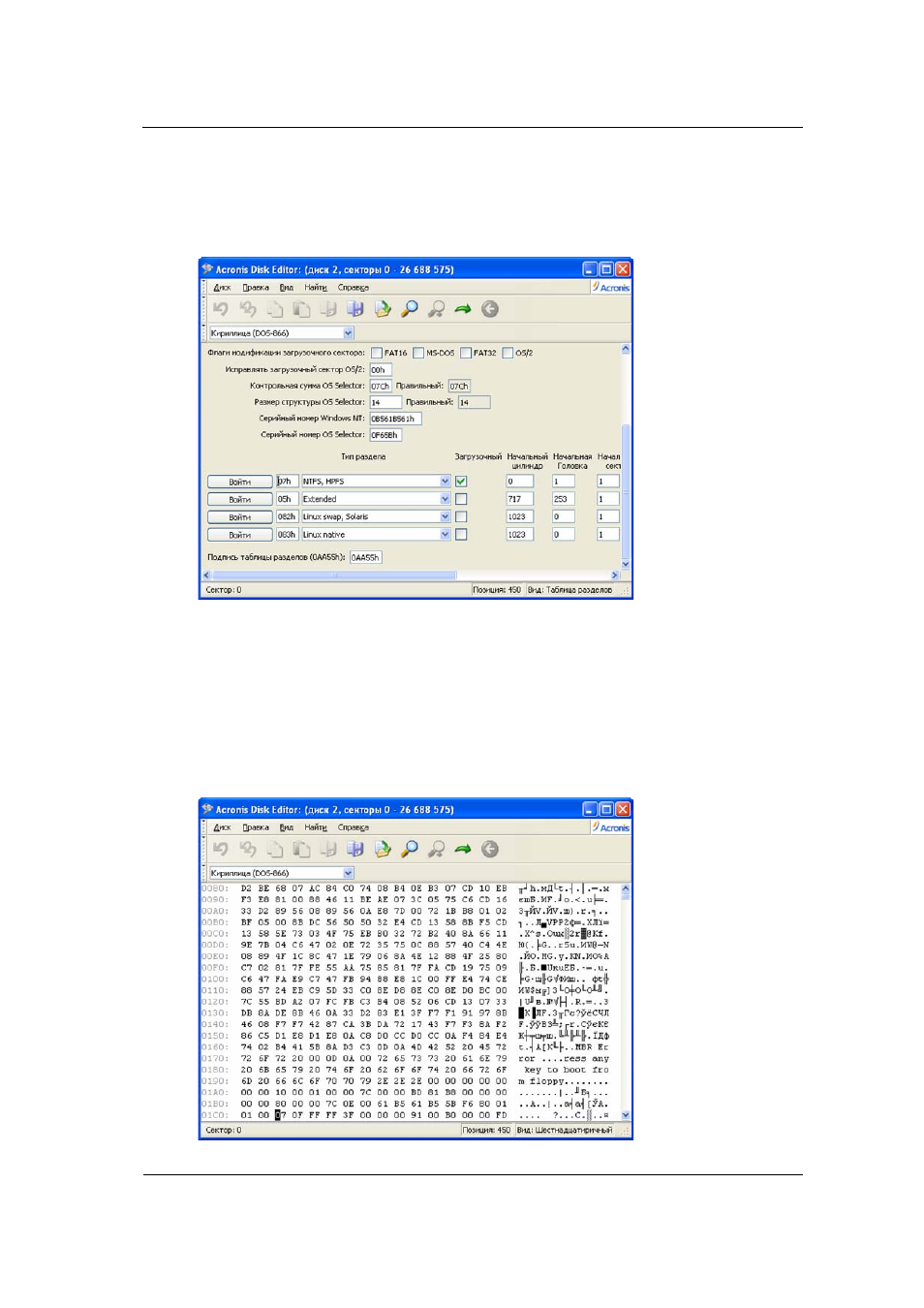Image resolution: width=924 pixels, height=1308 pixels.
Task: Open Диск menu in lower hex window
Action: click(x=222, y=827)
